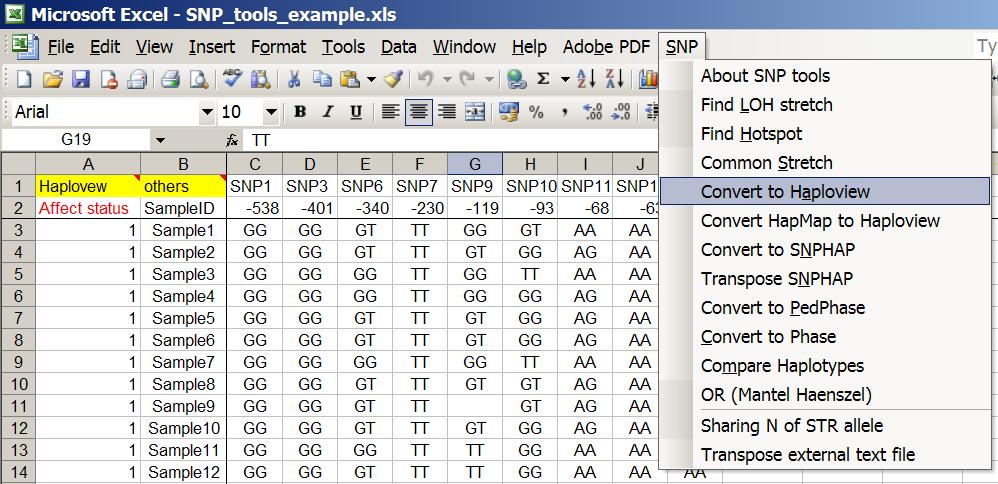This screenshot has height=484, width=998.
Task: Apply the Comma style icon
Action: [565, 113]
